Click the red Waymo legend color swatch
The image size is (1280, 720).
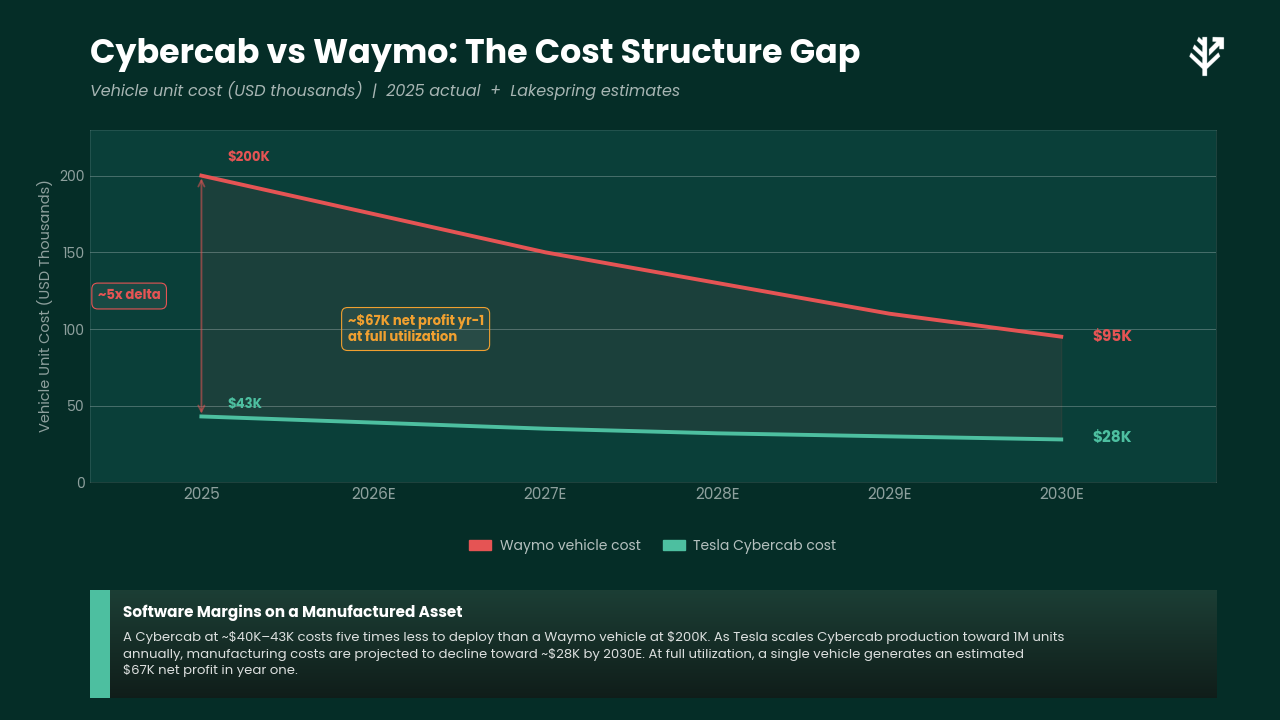480,545
